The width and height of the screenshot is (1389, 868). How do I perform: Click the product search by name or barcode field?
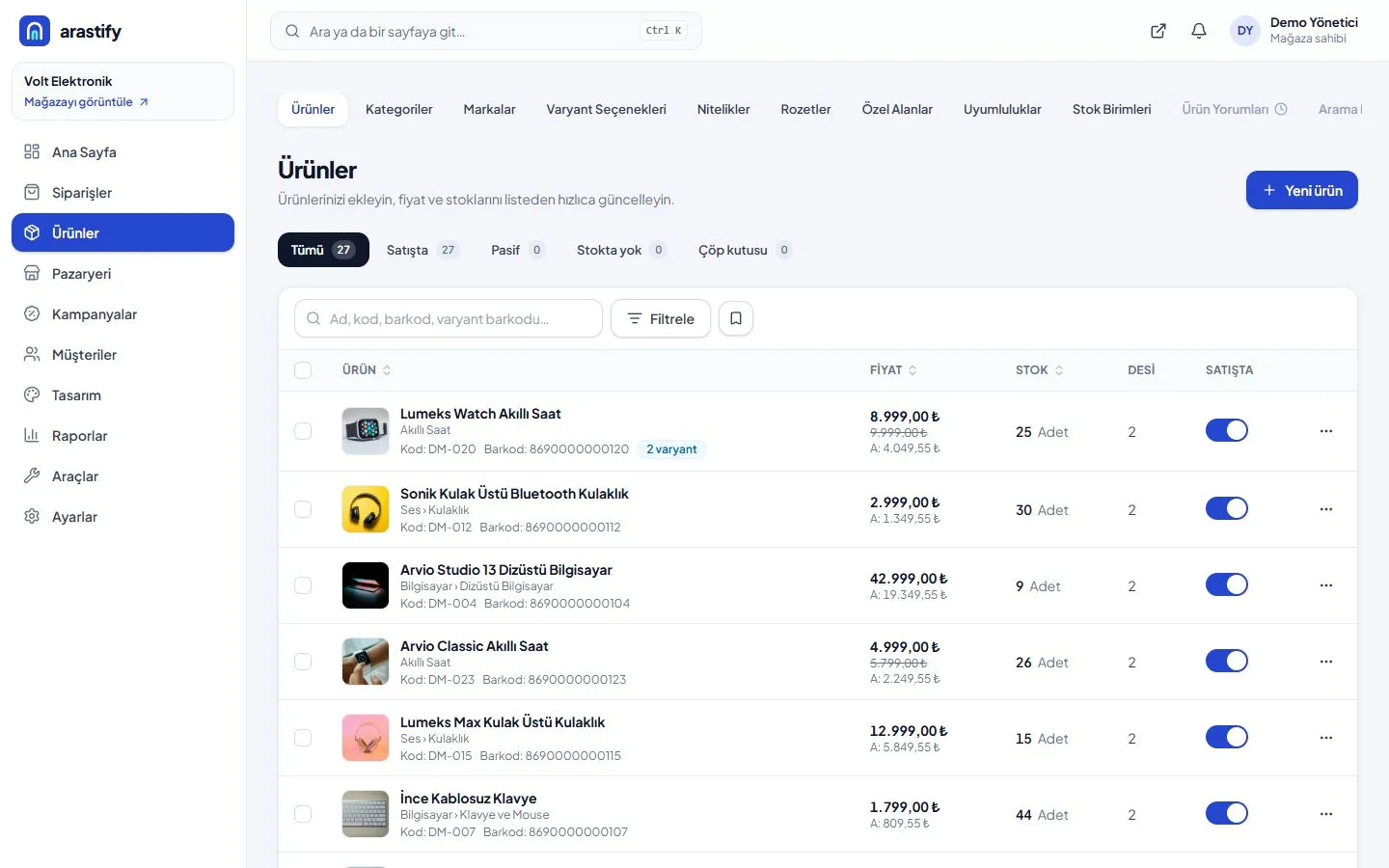click(449, 318)
